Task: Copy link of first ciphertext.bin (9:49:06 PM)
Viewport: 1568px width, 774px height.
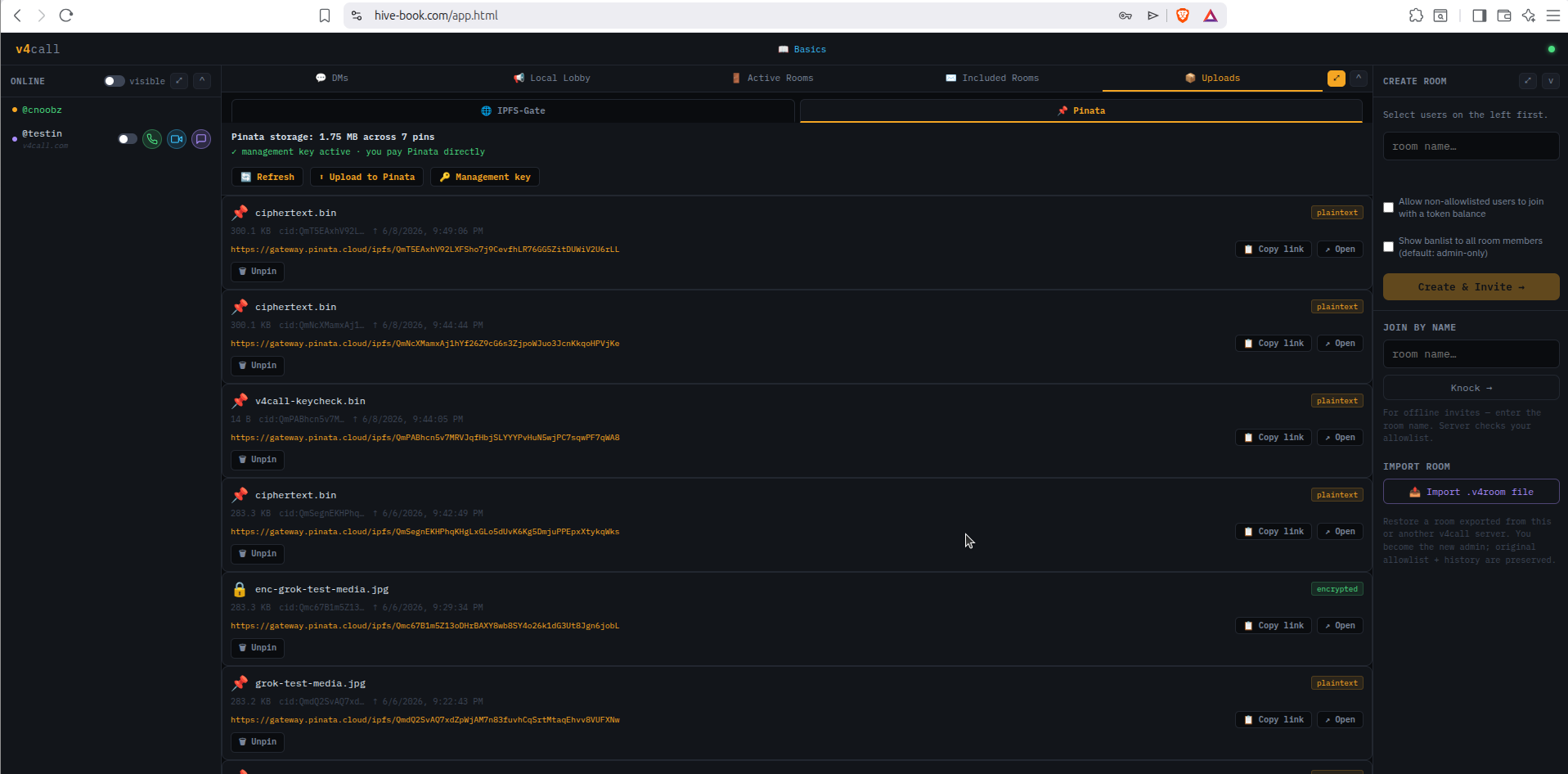Action: 1274,250
